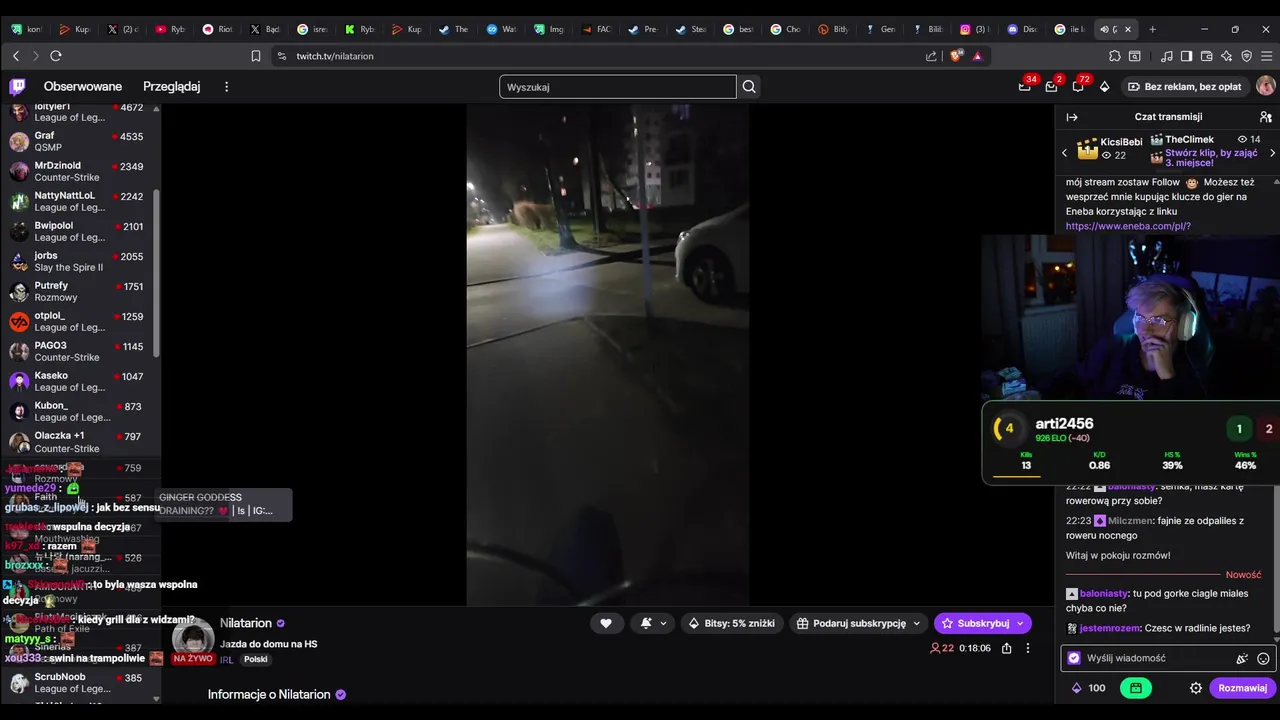This screenshot has height=720, width=1280.
Task: Click Nilatarion channel name
Action: (246, 623)
